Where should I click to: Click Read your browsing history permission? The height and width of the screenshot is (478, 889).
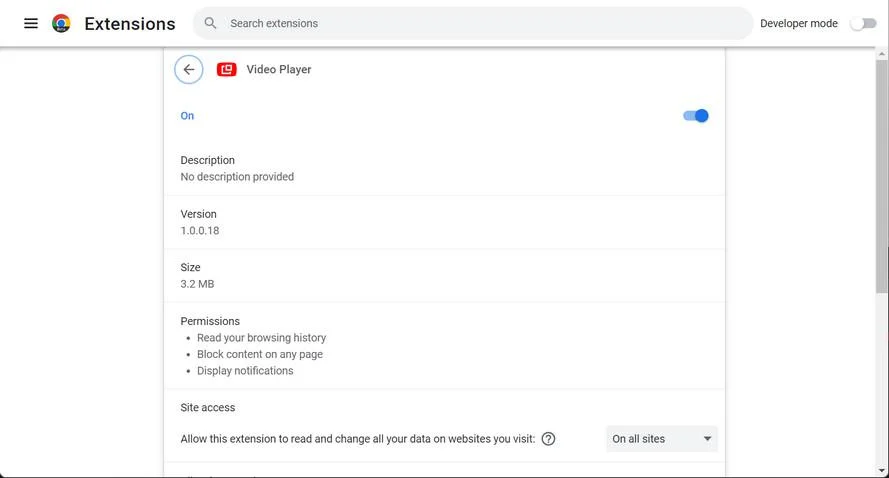coord(261,338)
